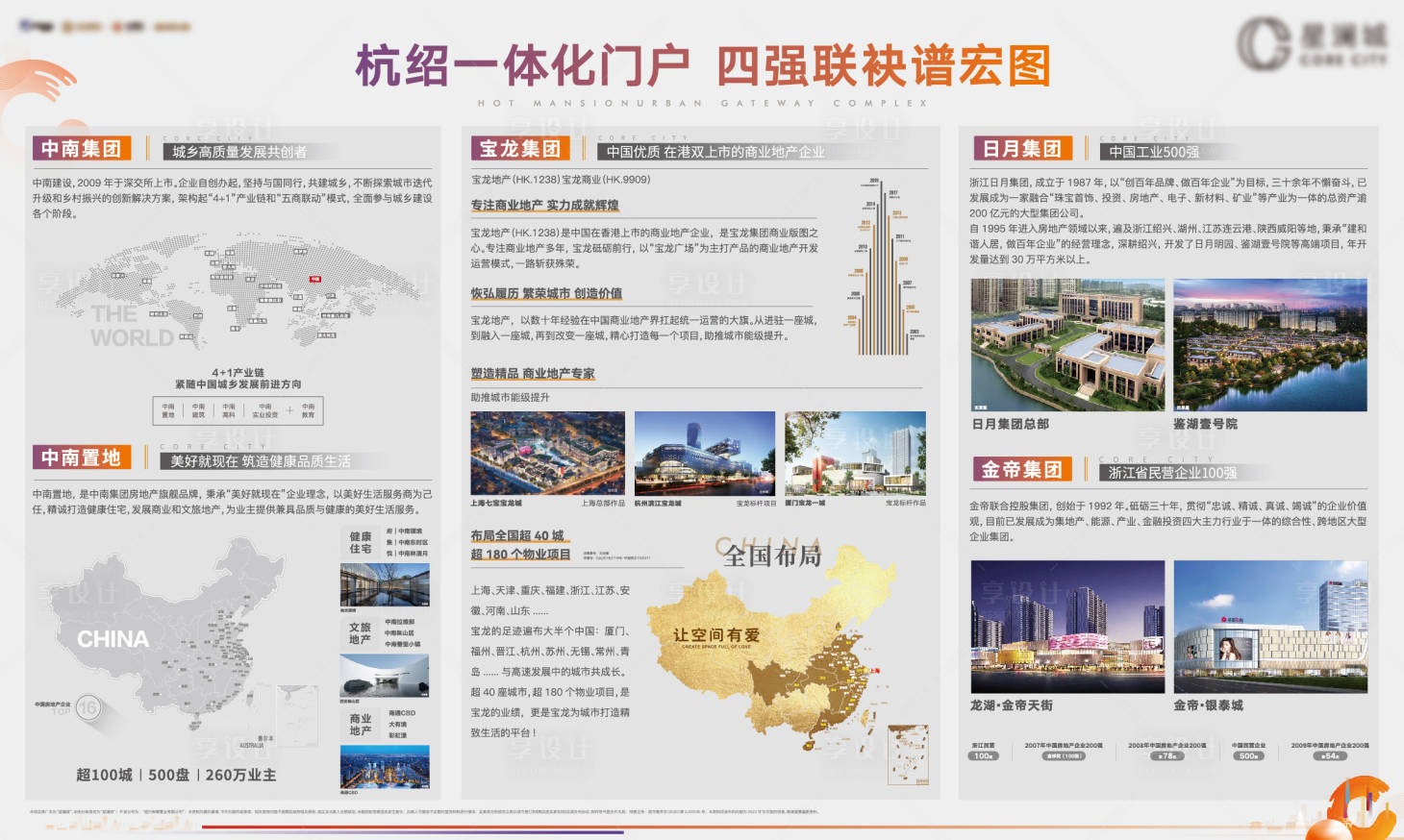Click the 文旅地产 category label

(361, 633)
